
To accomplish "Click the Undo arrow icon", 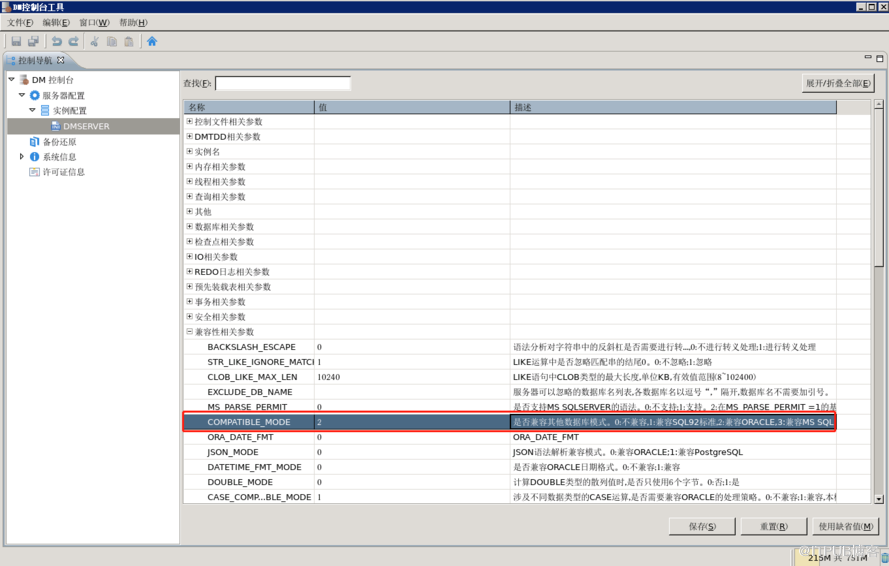I will [57, 41].
